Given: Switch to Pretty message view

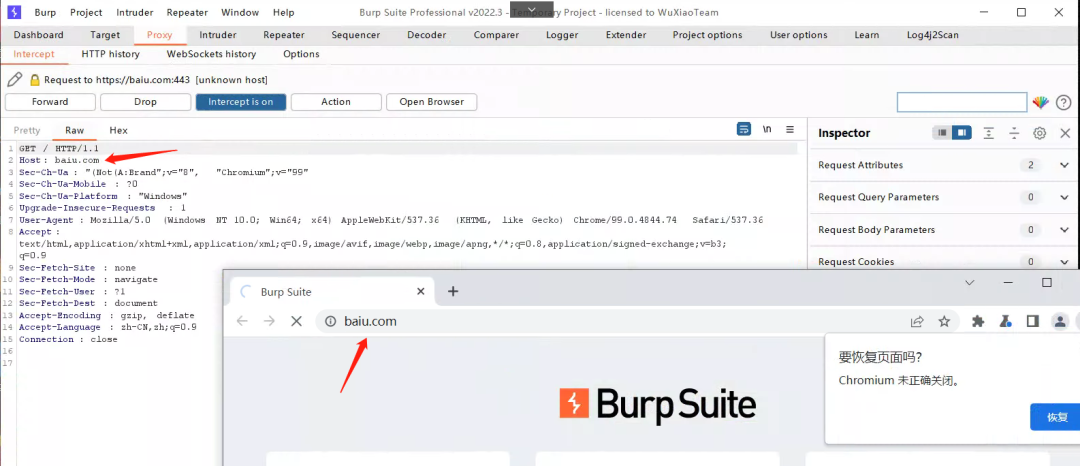Looking at the screenshot, I should pos(27,130).
